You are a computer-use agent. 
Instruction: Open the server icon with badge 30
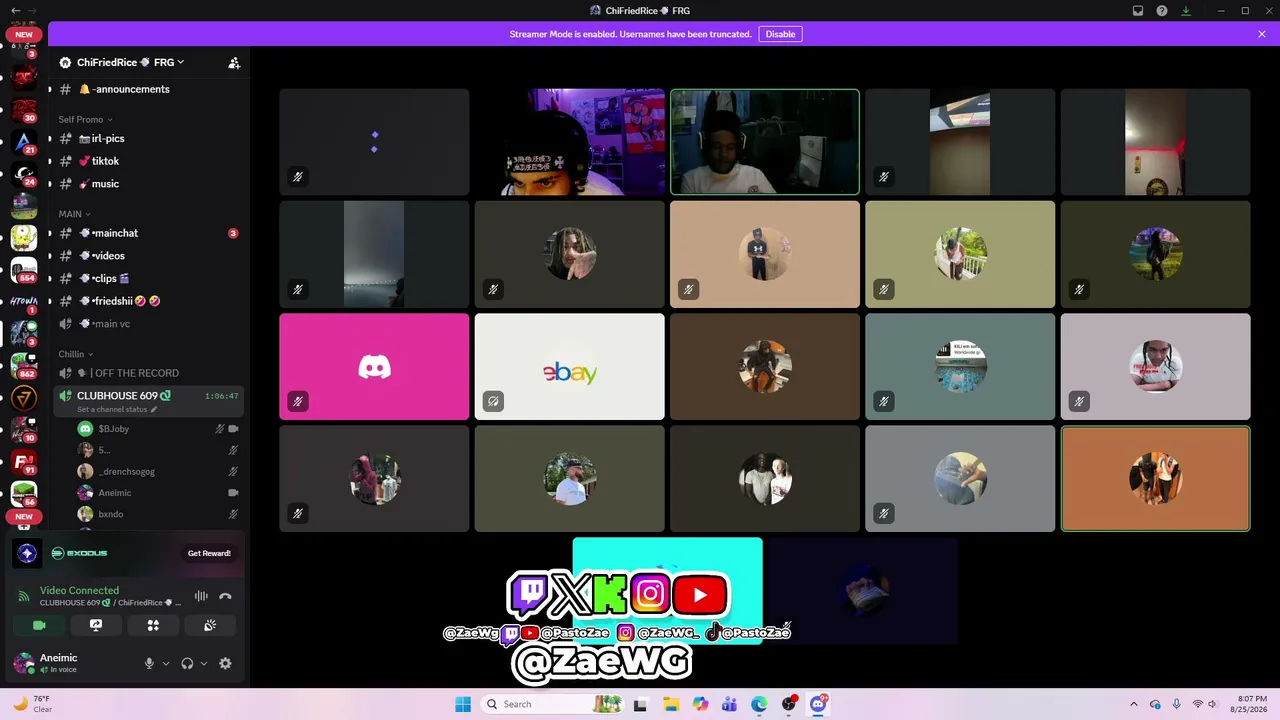[x=24, y=109]
